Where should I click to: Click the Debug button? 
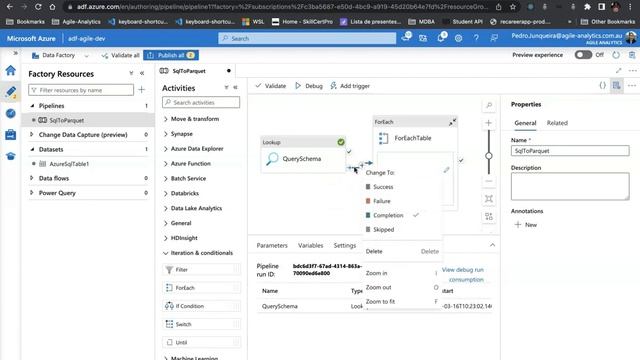[x=309, y=86]
